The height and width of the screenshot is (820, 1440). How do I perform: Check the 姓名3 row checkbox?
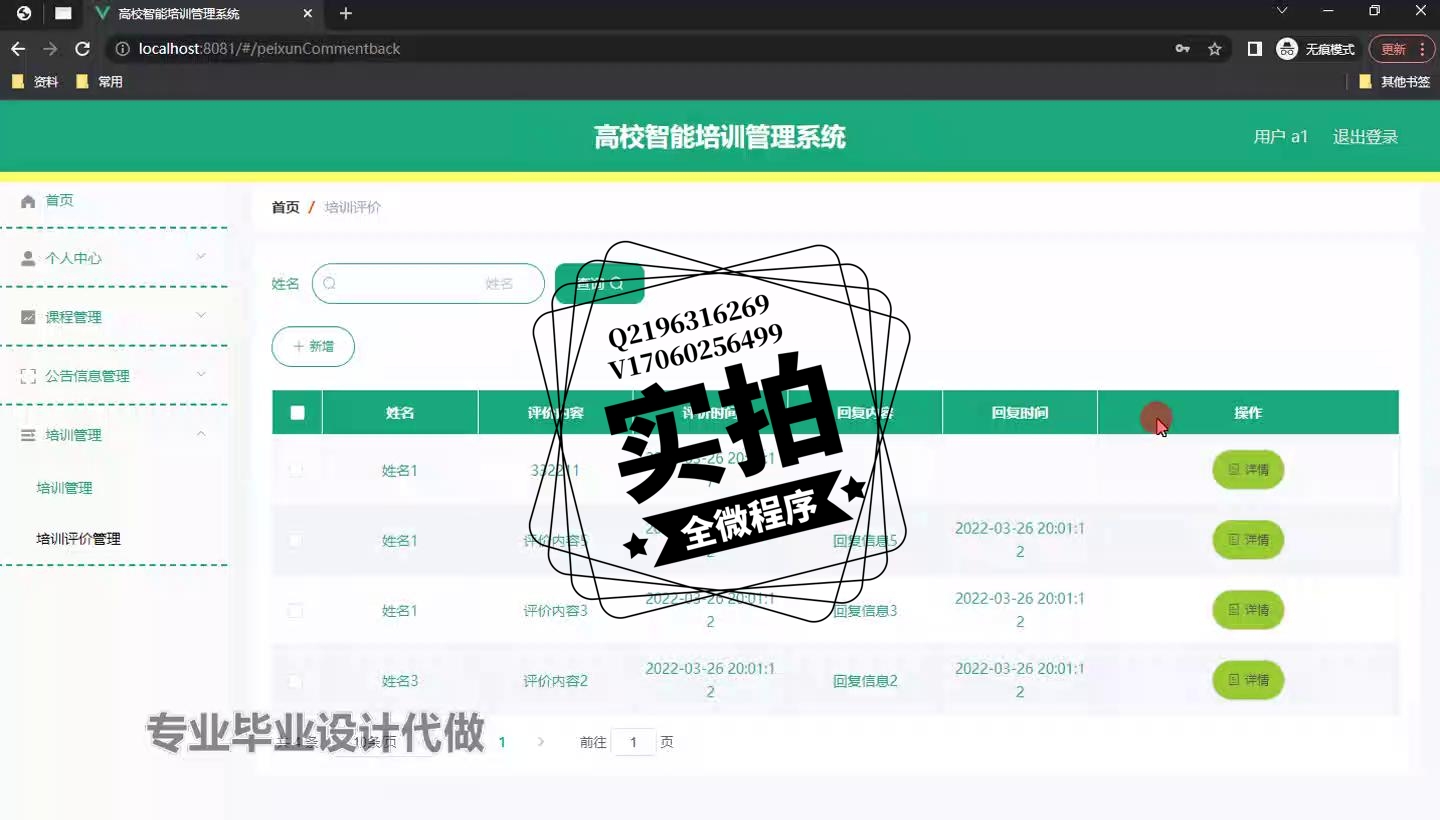pos(296,680)
